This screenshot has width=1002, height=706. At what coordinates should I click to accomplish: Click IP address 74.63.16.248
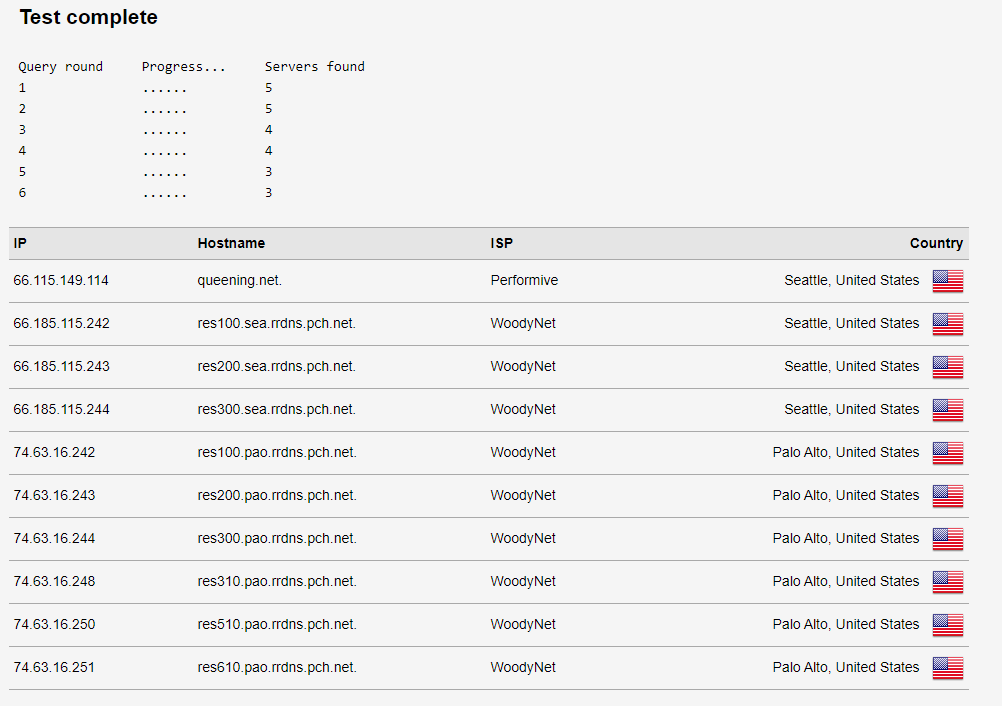(54, 581)
